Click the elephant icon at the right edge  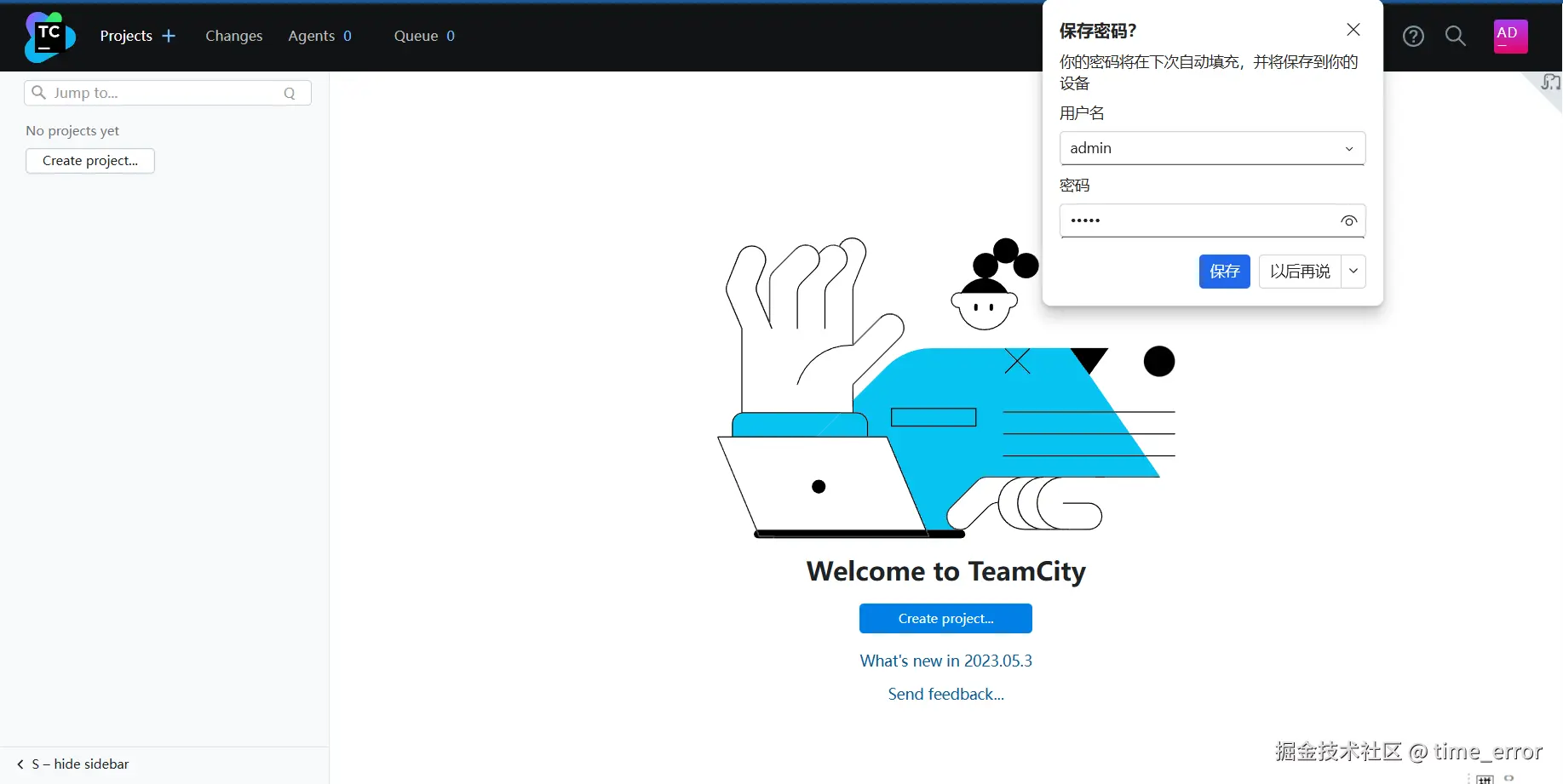point(1551,83)
